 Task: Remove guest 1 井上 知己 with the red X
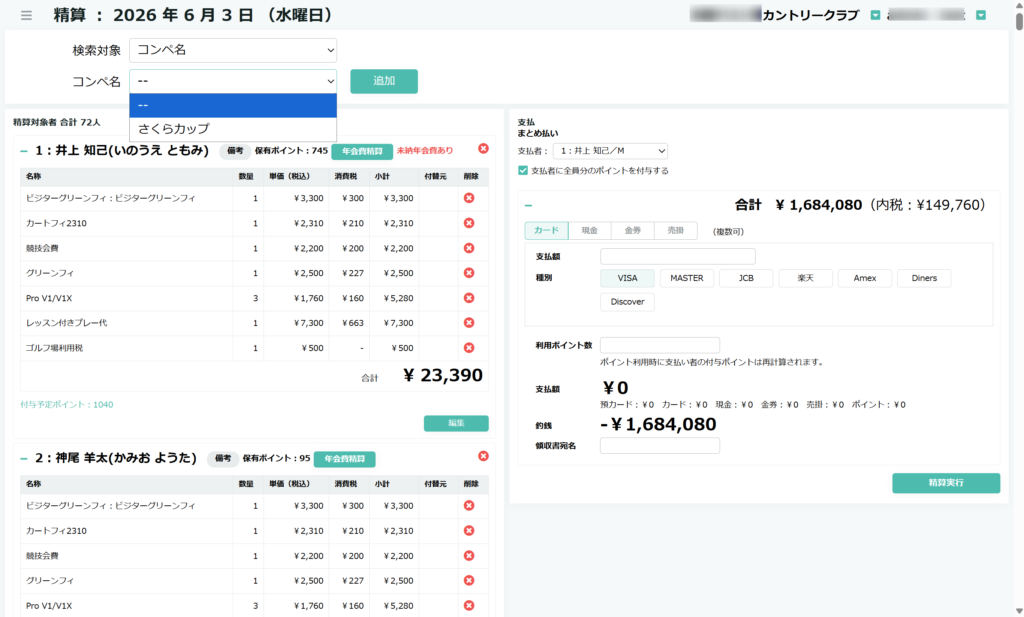point(483,149)
